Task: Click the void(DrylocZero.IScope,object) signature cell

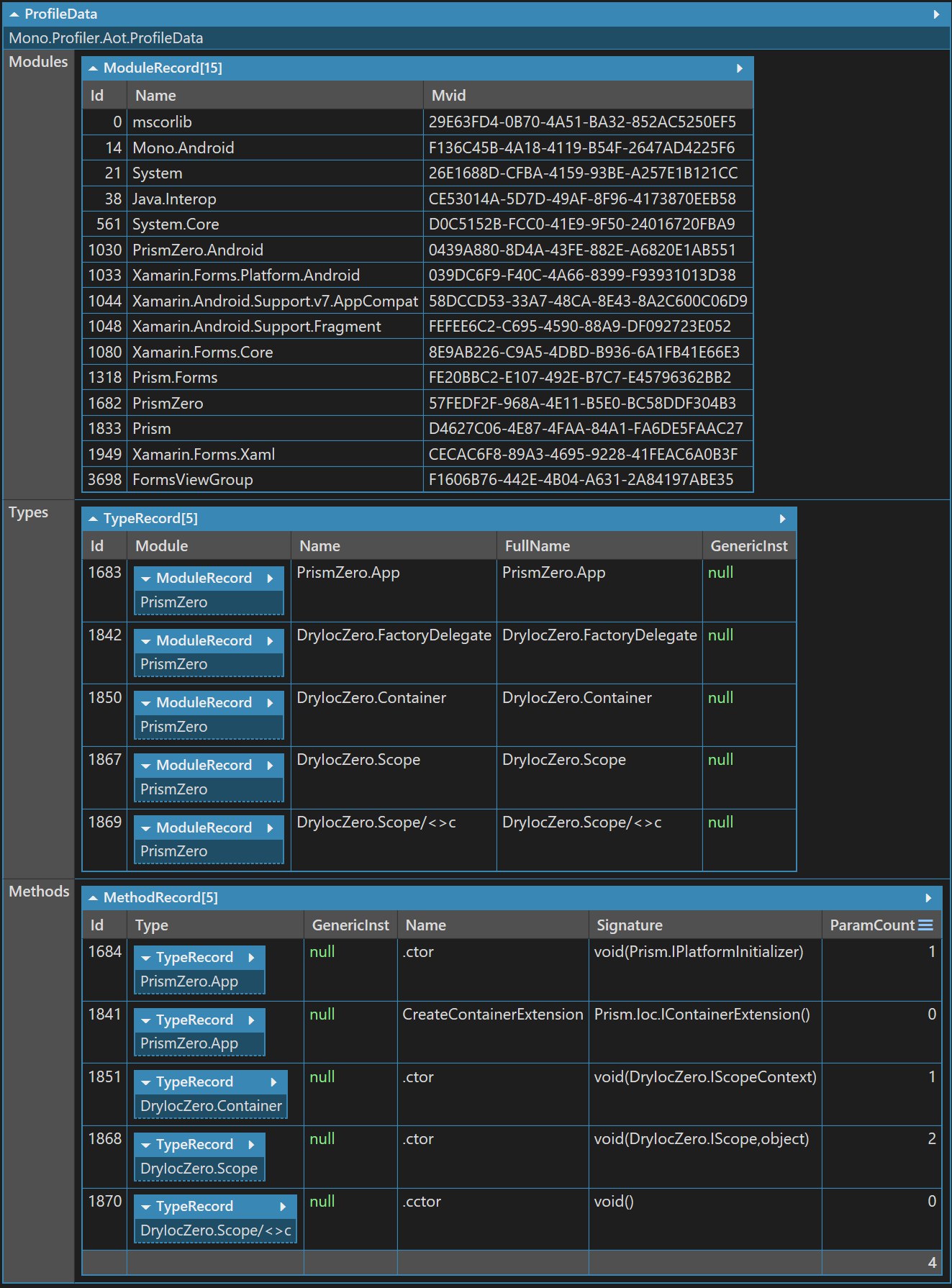Action: pyautogui.click(x=705, y=1157)
